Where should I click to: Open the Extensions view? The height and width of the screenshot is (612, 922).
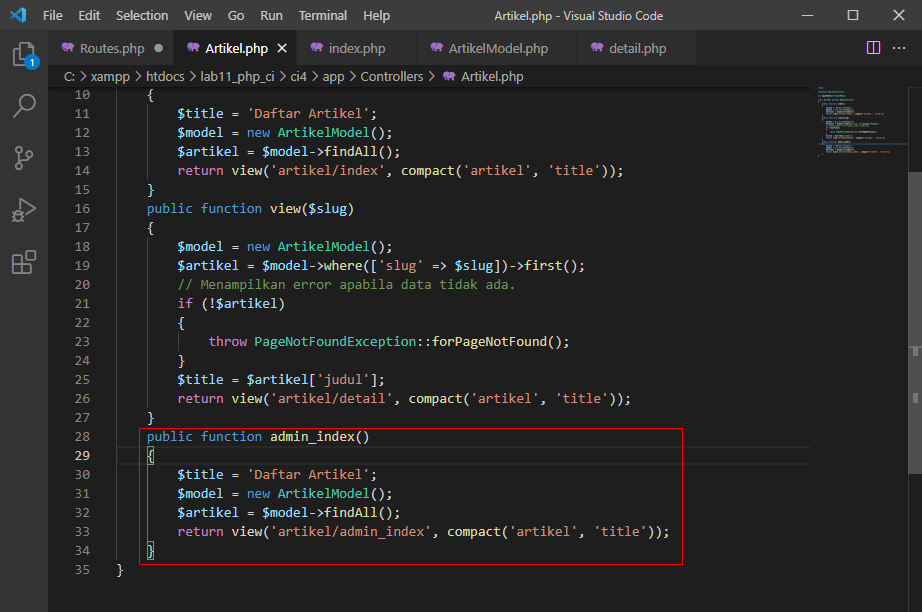pyautogui.click(x=24, y=262)
